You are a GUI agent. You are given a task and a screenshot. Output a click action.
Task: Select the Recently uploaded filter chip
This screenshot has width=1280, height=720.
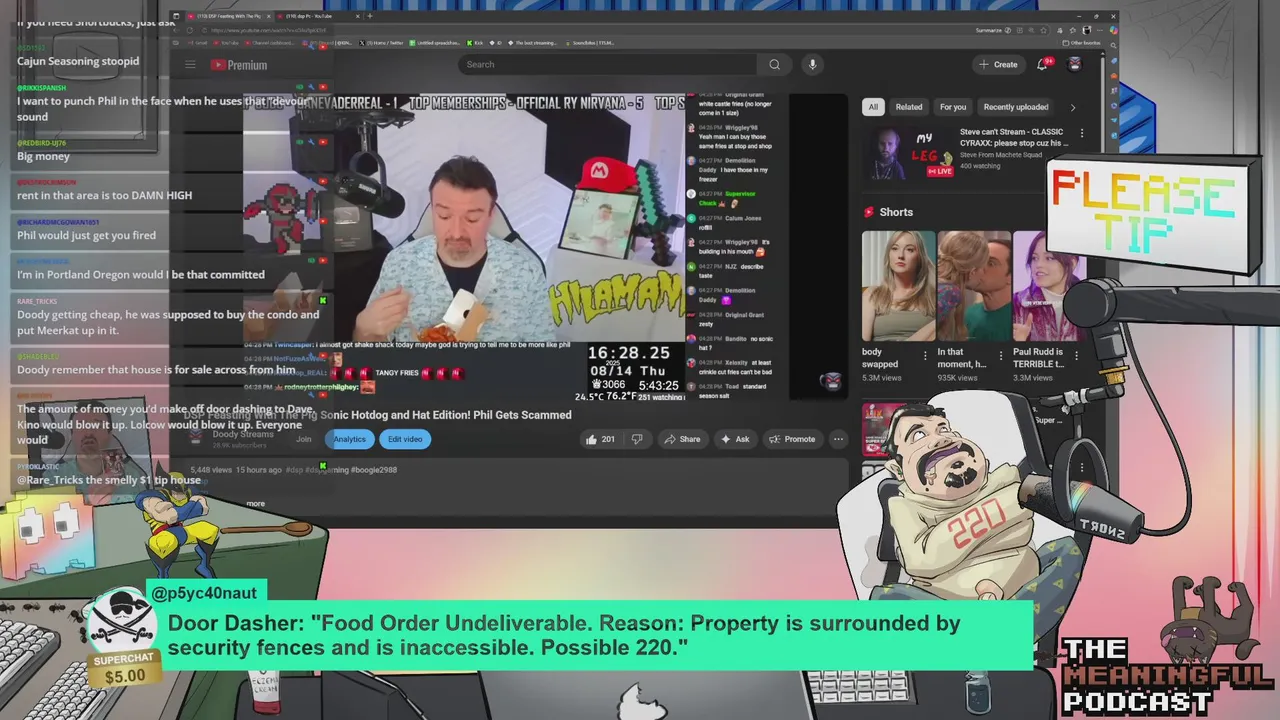[1015, 107]
